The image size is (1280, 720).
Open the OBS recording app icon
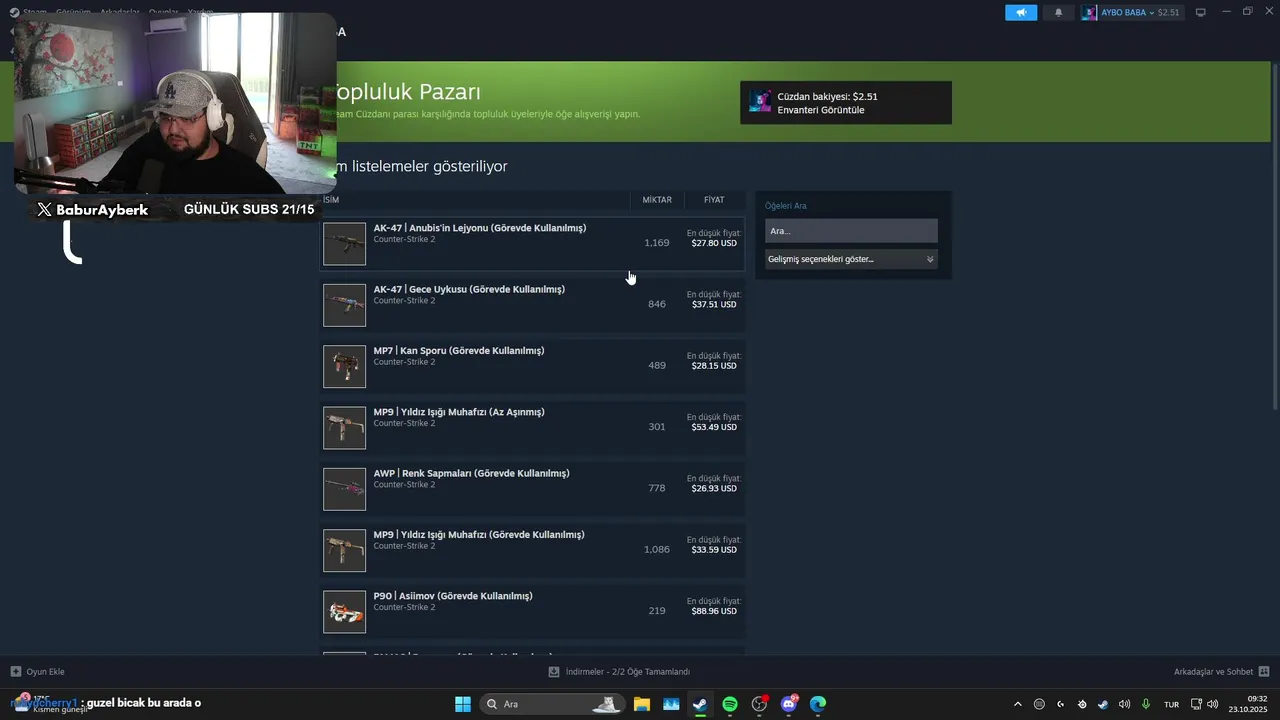click(x=759, y=704)
